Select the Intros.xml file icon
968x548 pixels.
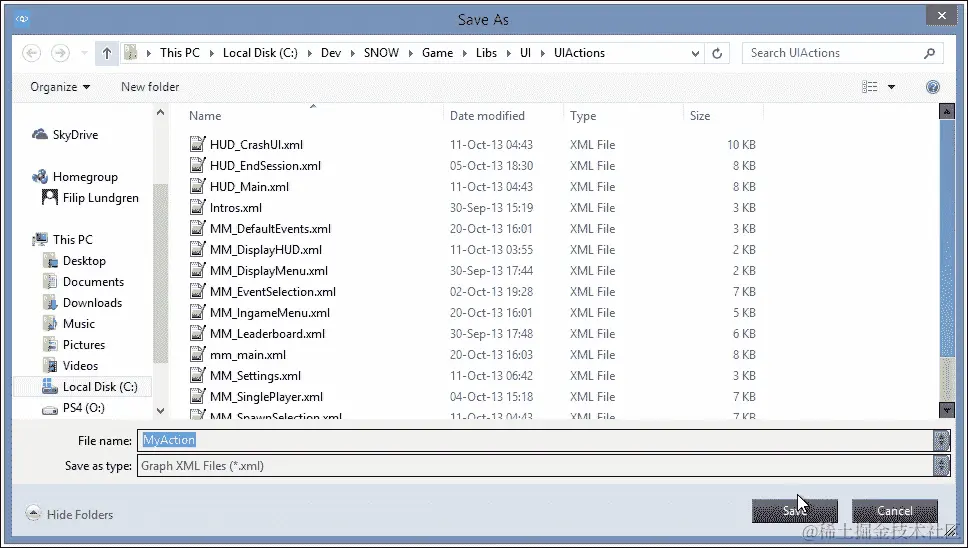point(197,207)
